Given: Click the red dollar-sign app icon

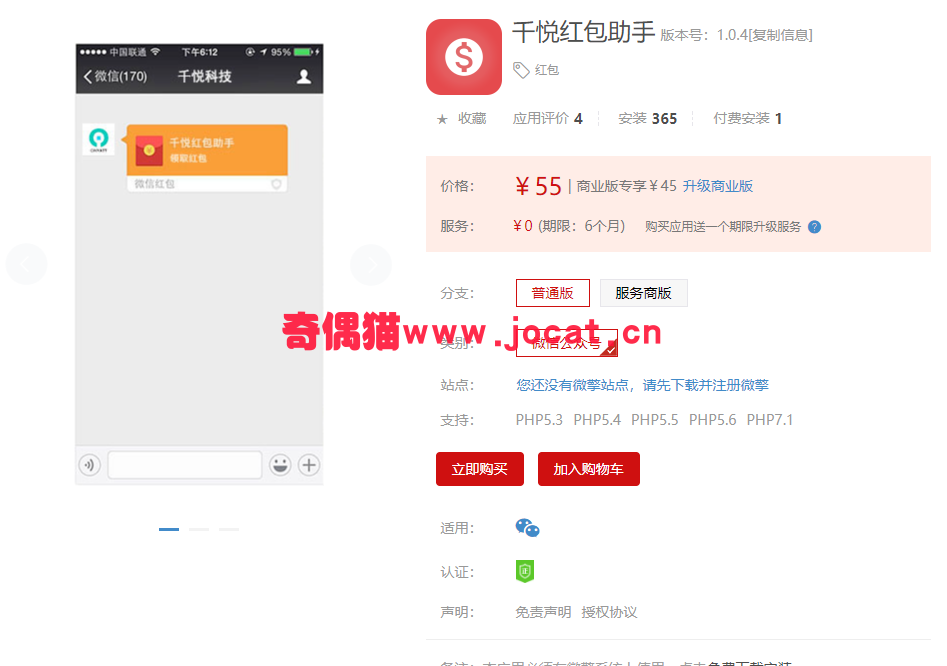Looking at the screenshot, I should [464, 57].
